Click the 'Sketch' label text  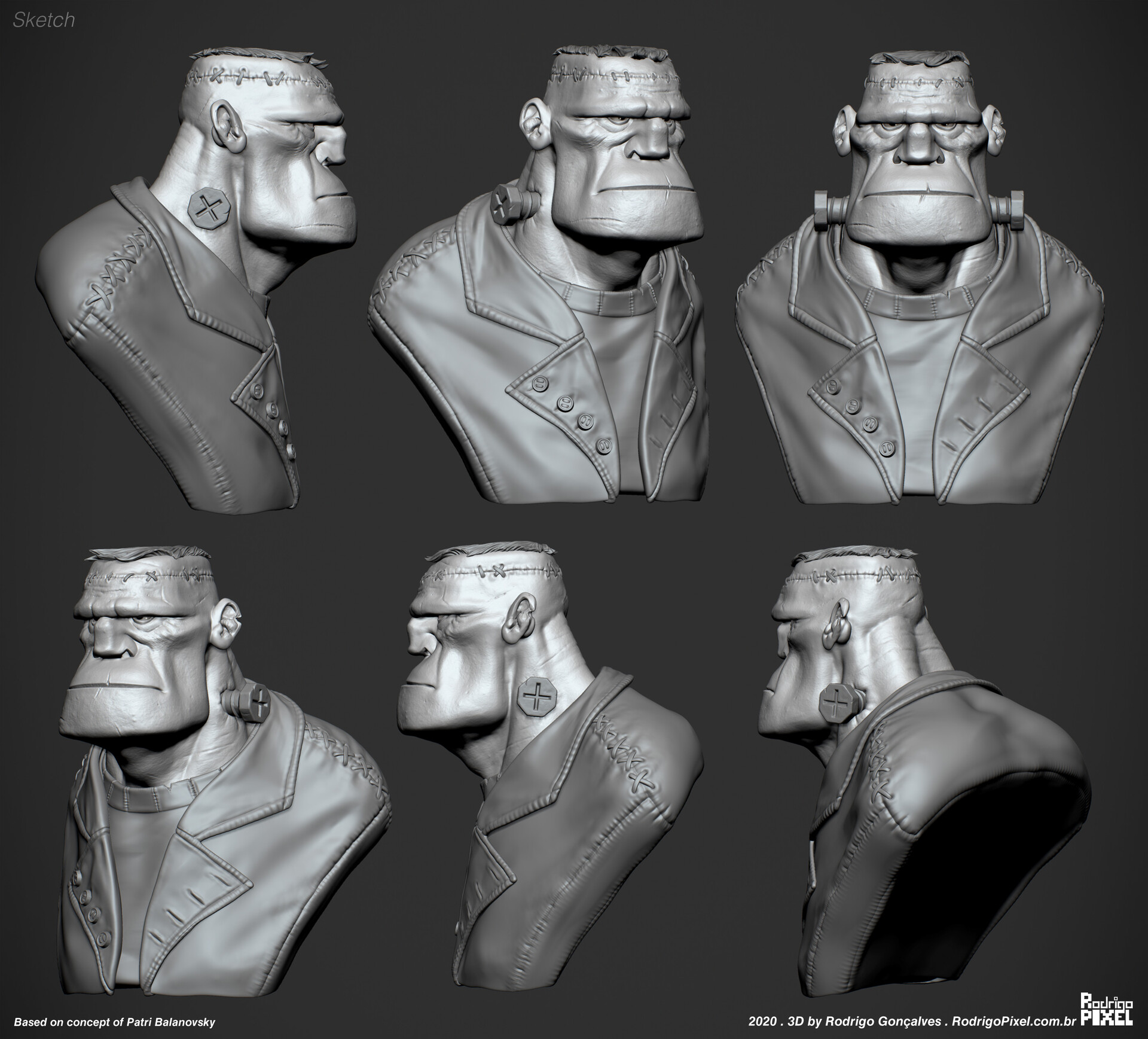pyautogui.click(x=44, y=20)
